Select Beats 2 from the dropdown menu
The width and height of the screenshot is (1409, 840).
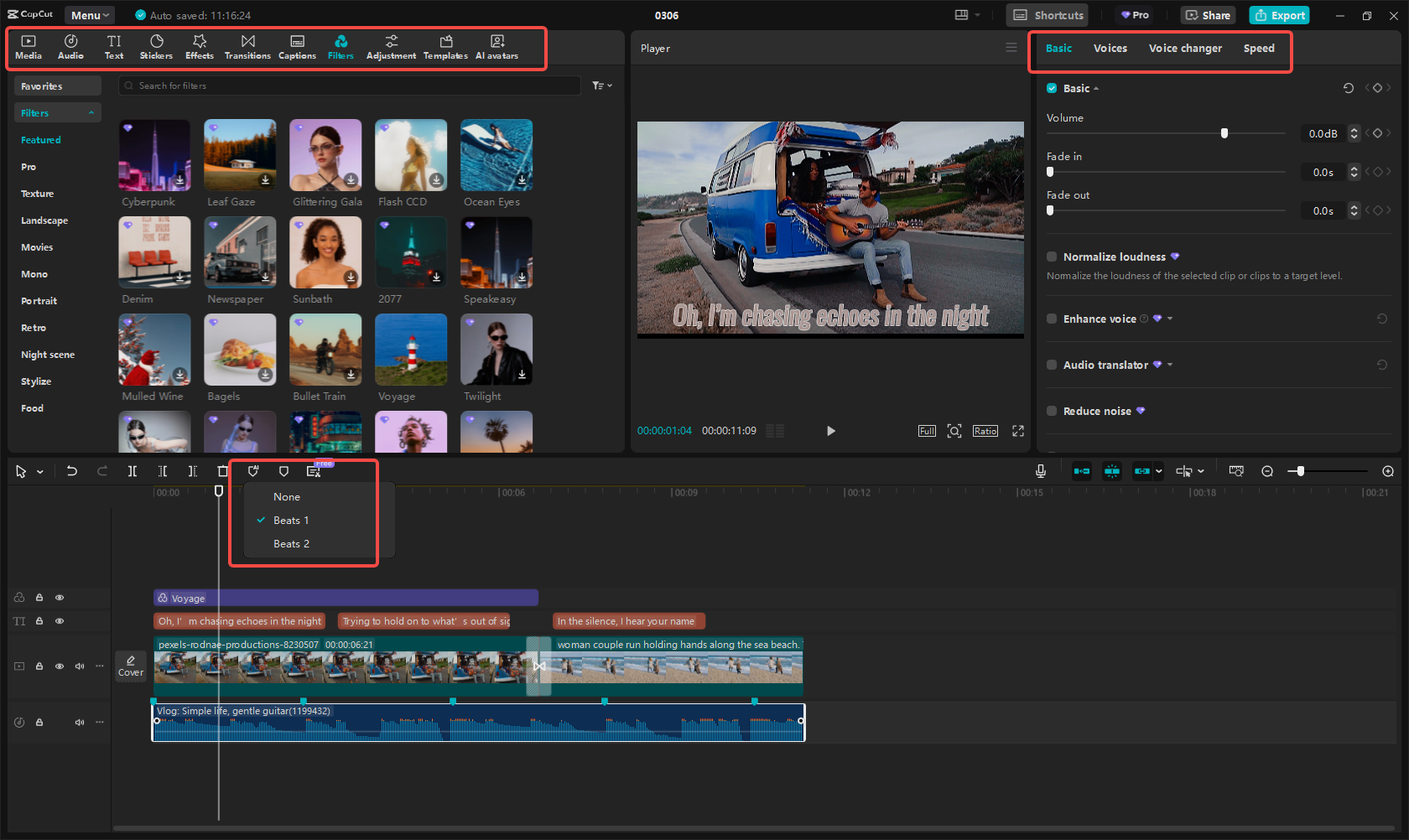pos(291,544)
